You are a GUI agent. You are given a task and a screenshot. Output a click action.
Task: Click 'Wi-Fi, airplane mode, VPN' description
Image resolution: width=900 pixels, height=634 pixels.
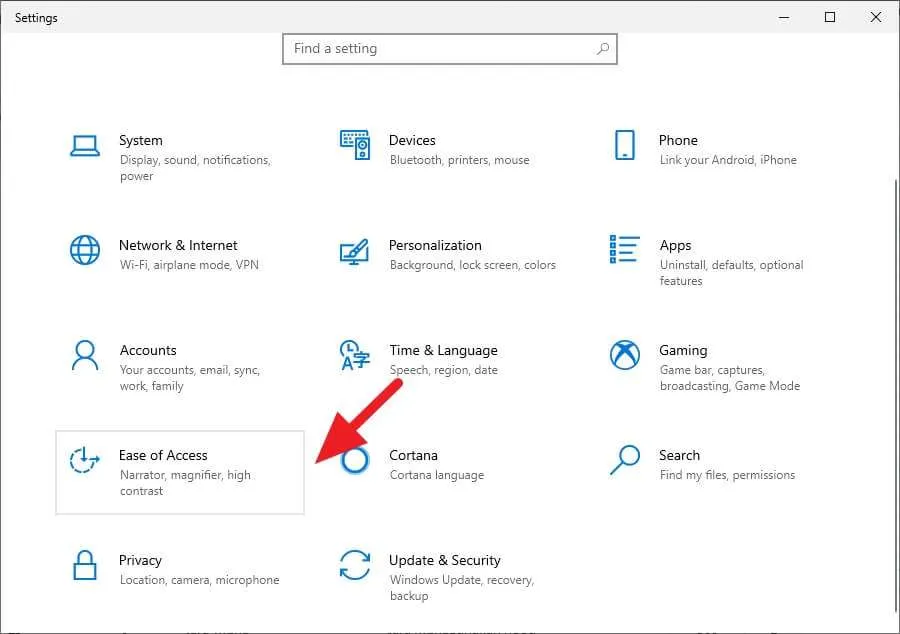point(189,265)
